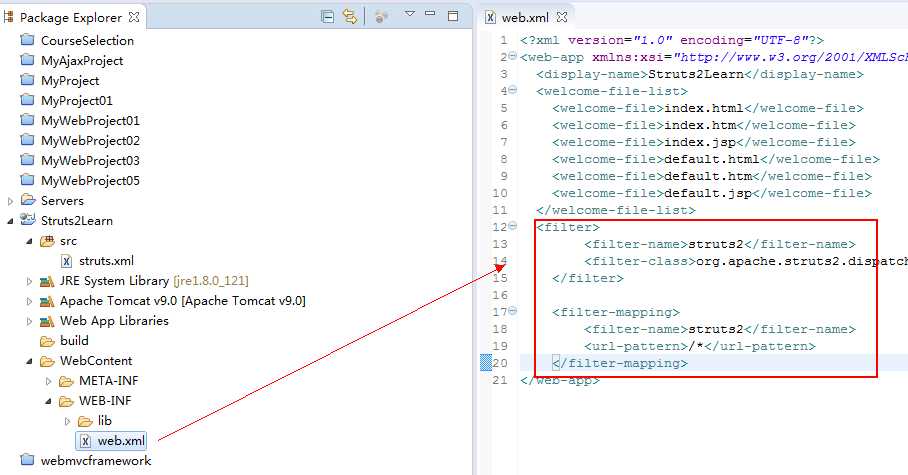Fold the web-app element at line 2

click(x=512, y=56)
